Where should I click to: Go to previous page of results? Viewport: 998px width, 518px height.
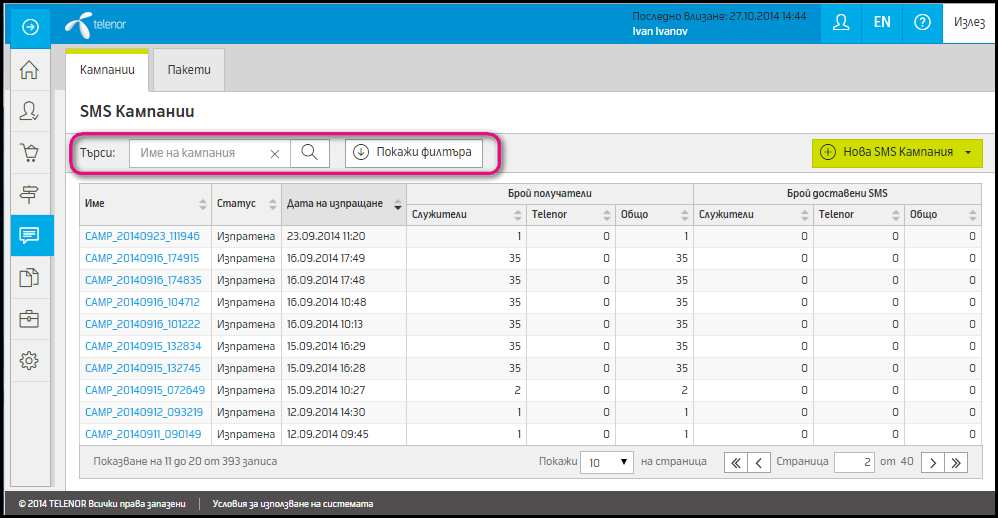pyautogui.click(x=759, y=463)
